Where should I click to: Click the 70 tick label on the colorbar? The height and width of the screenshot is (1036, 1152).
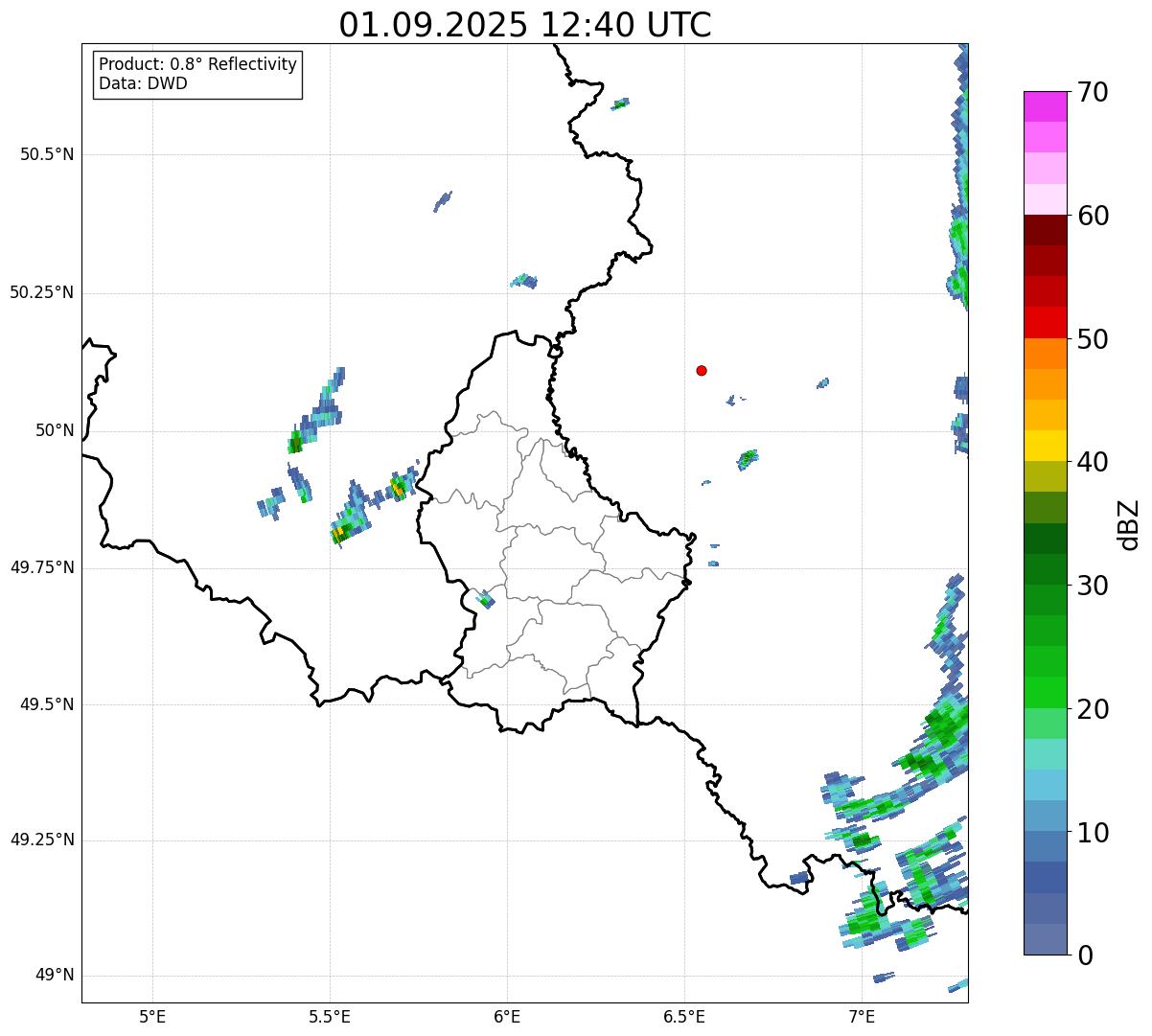click(x=1093, y=93)
